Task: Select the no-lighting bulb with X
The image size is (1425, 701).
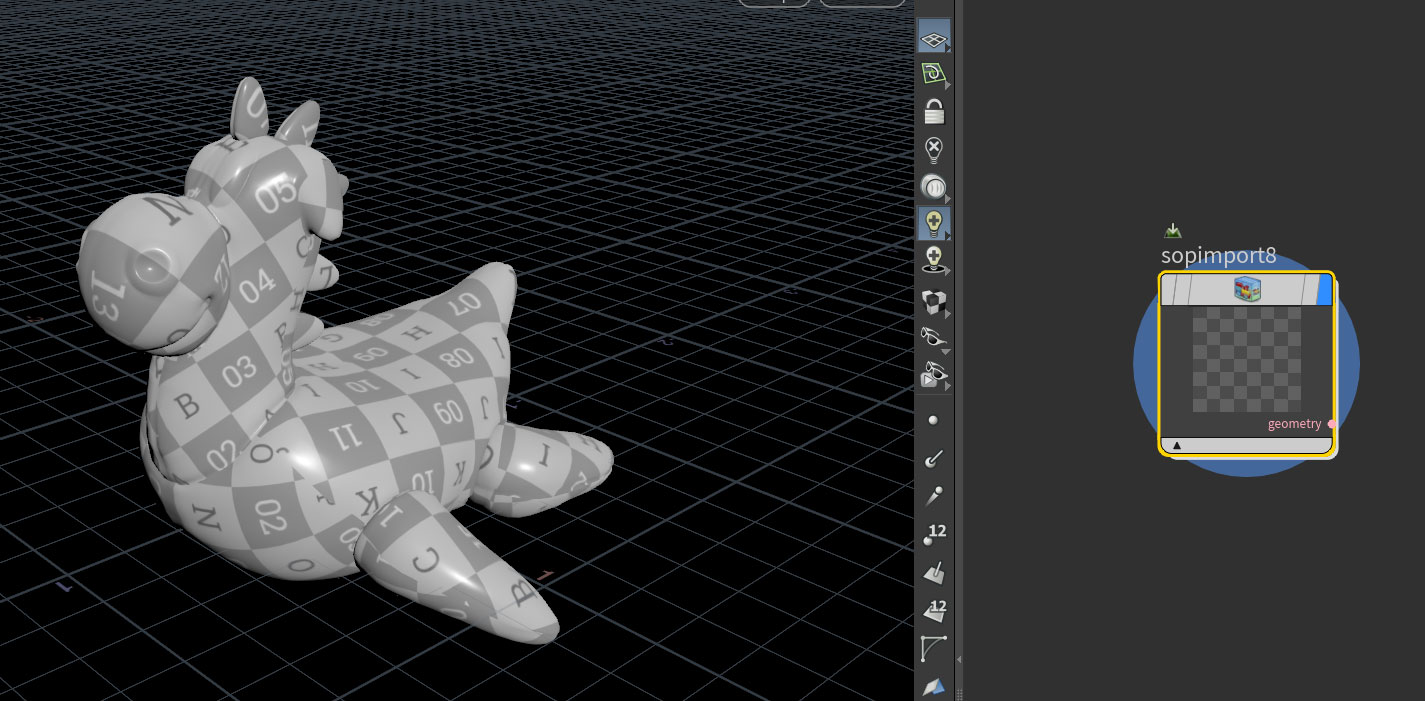Action: (x=933, y=150)
